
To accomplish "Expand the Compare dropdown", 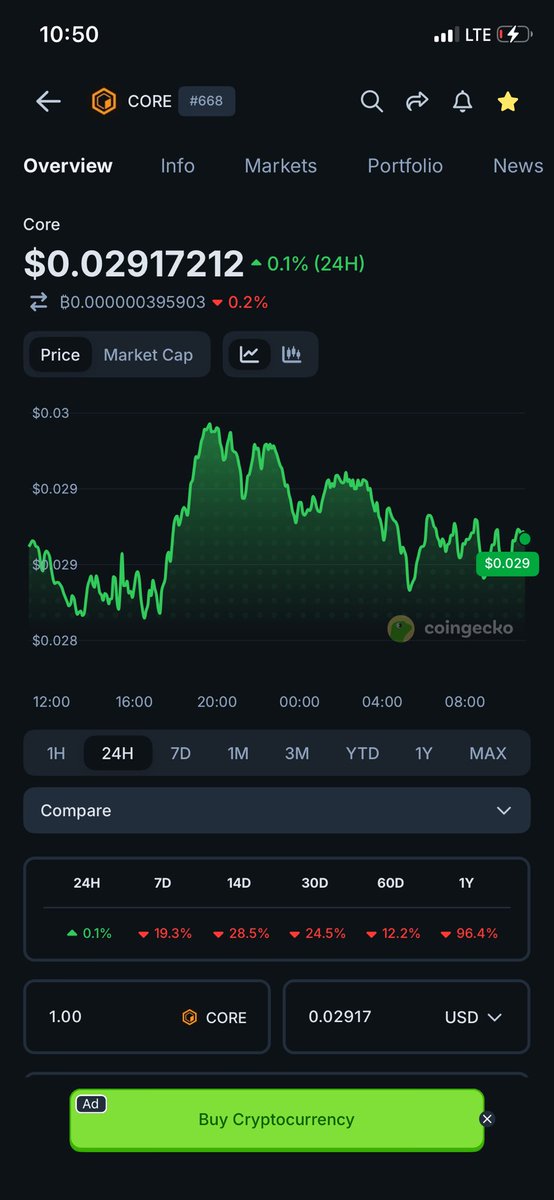I will (x=277, y=810).
